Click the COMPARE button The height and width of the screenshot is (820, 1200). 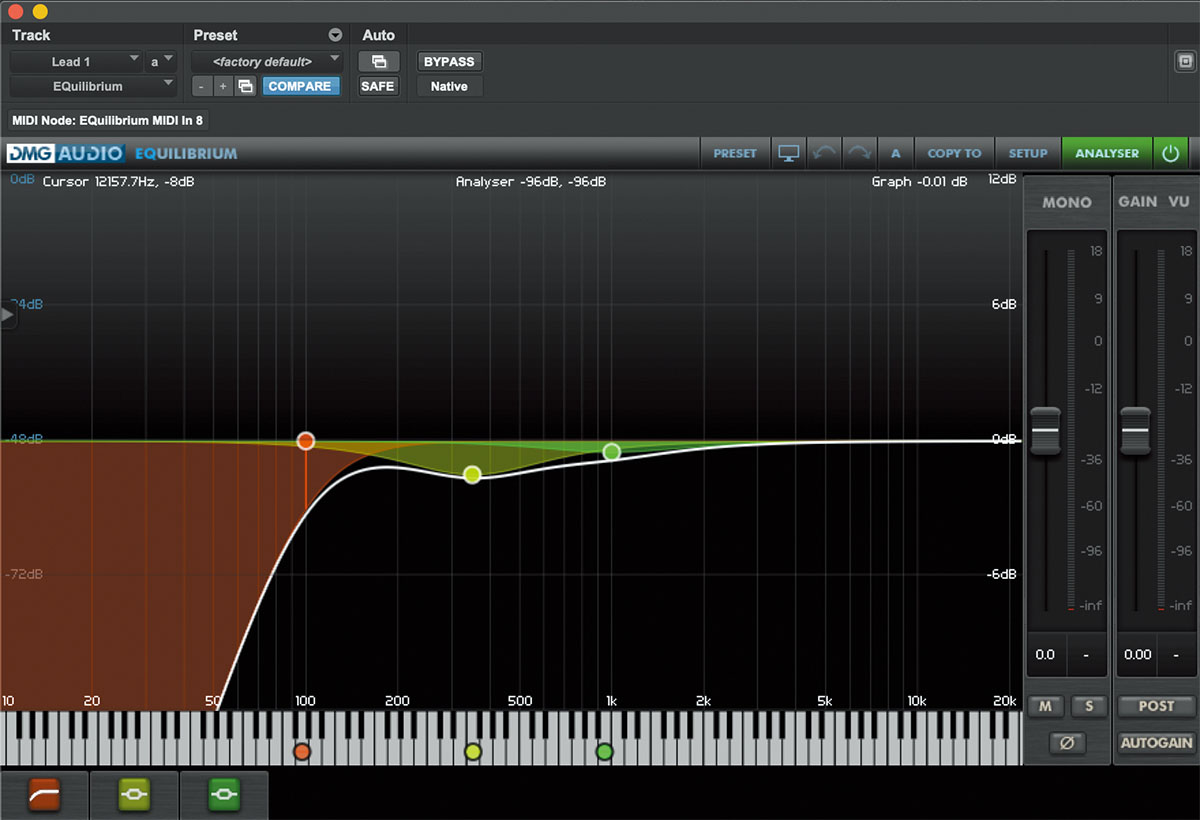point(300,86)
